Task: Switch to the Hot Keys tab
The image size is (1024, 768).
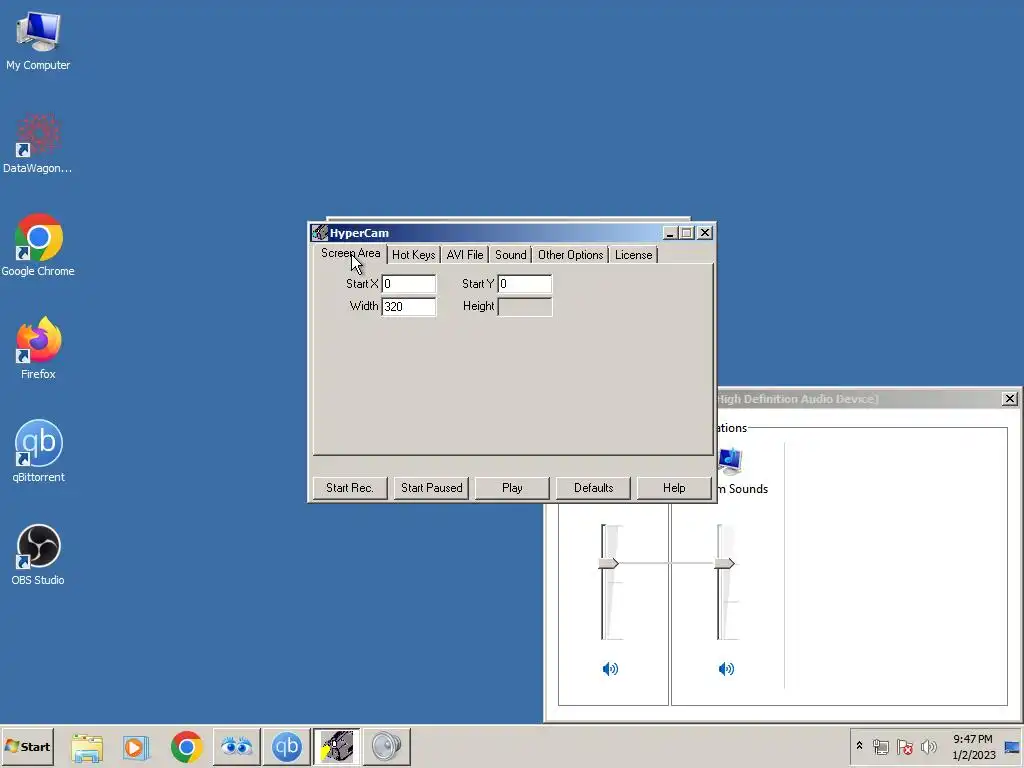Action: click(413, 255)
